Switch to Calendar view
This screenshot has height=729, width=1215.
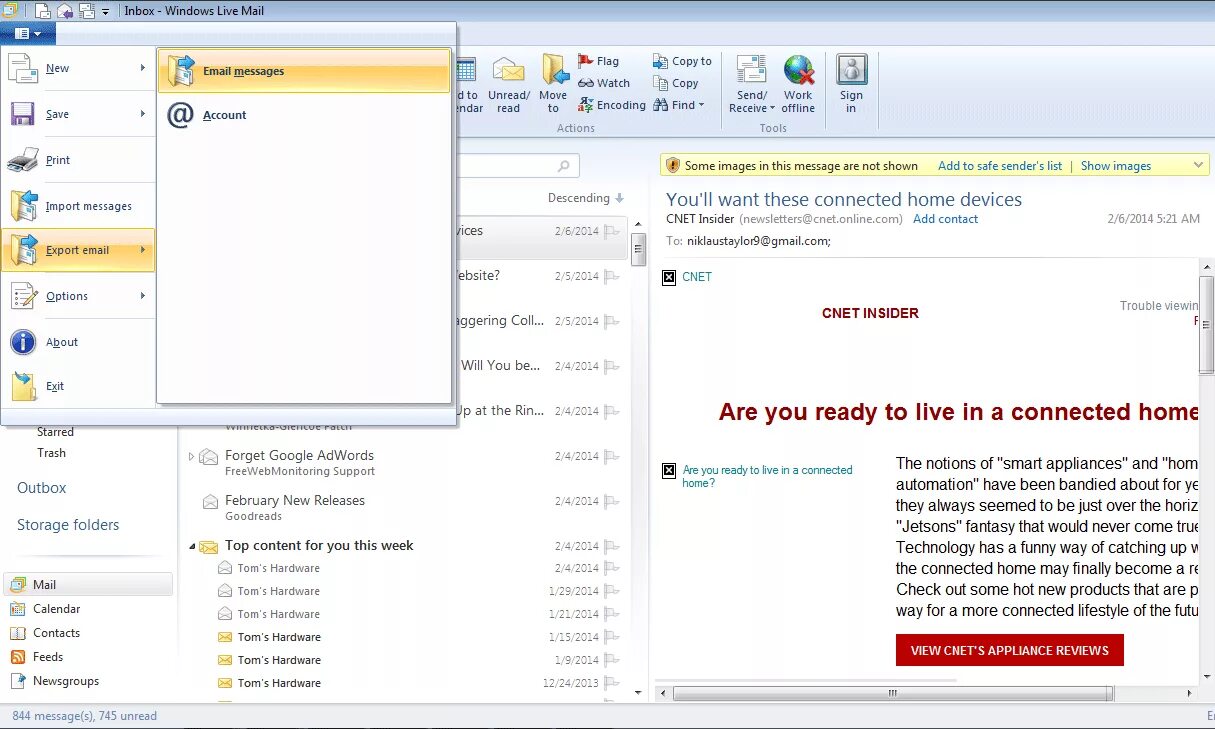click(x=88, y=609)
